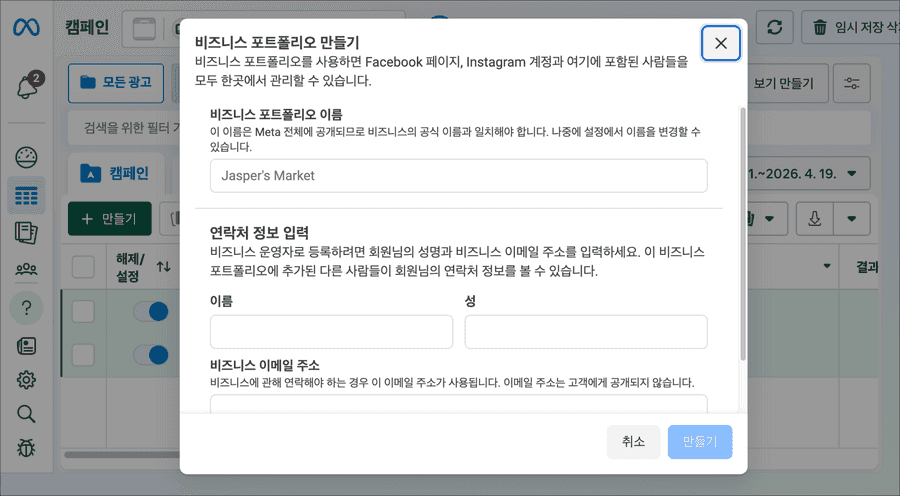The image size is (900, 496).
Task: Click the export download icon
Action: point(814,219)
